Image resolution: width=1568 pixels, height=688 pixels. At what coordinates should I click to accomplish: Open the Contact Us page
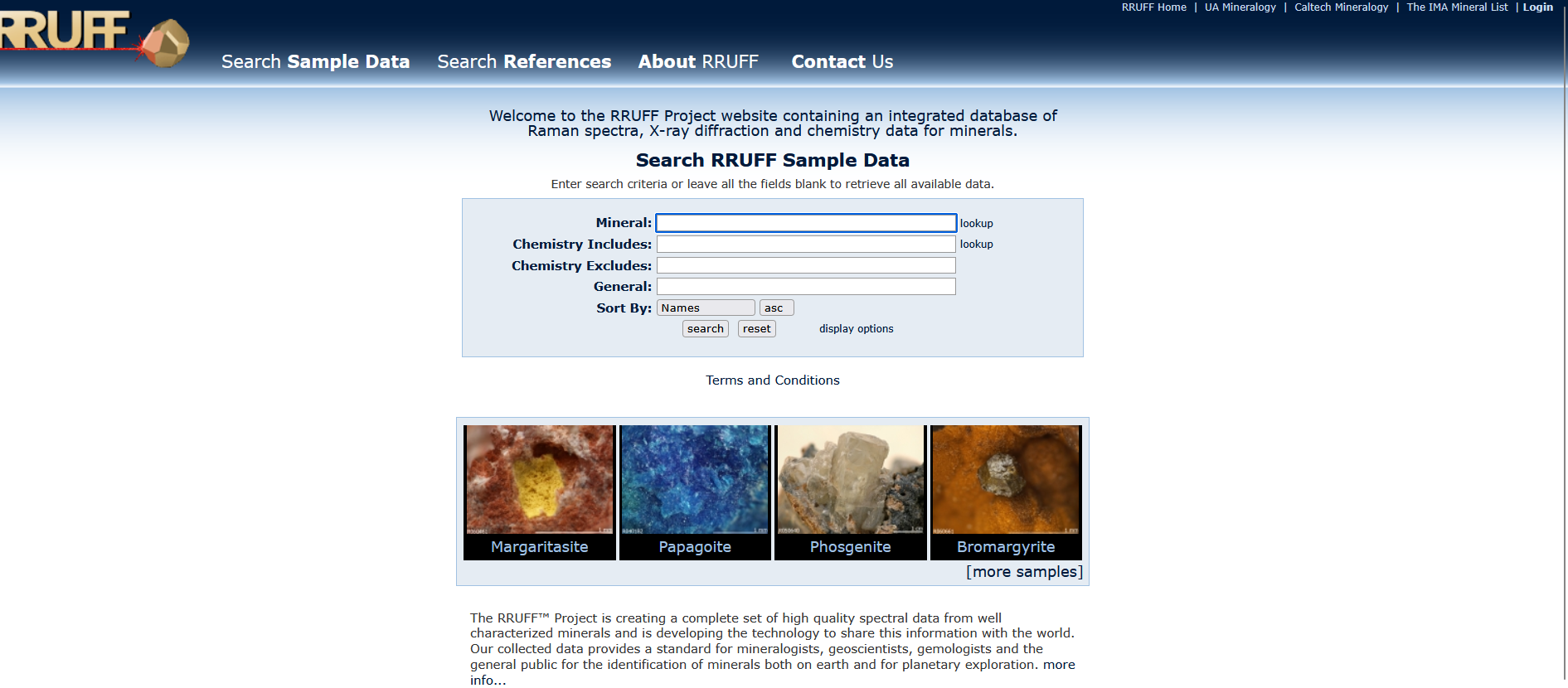tap(842, 61)
